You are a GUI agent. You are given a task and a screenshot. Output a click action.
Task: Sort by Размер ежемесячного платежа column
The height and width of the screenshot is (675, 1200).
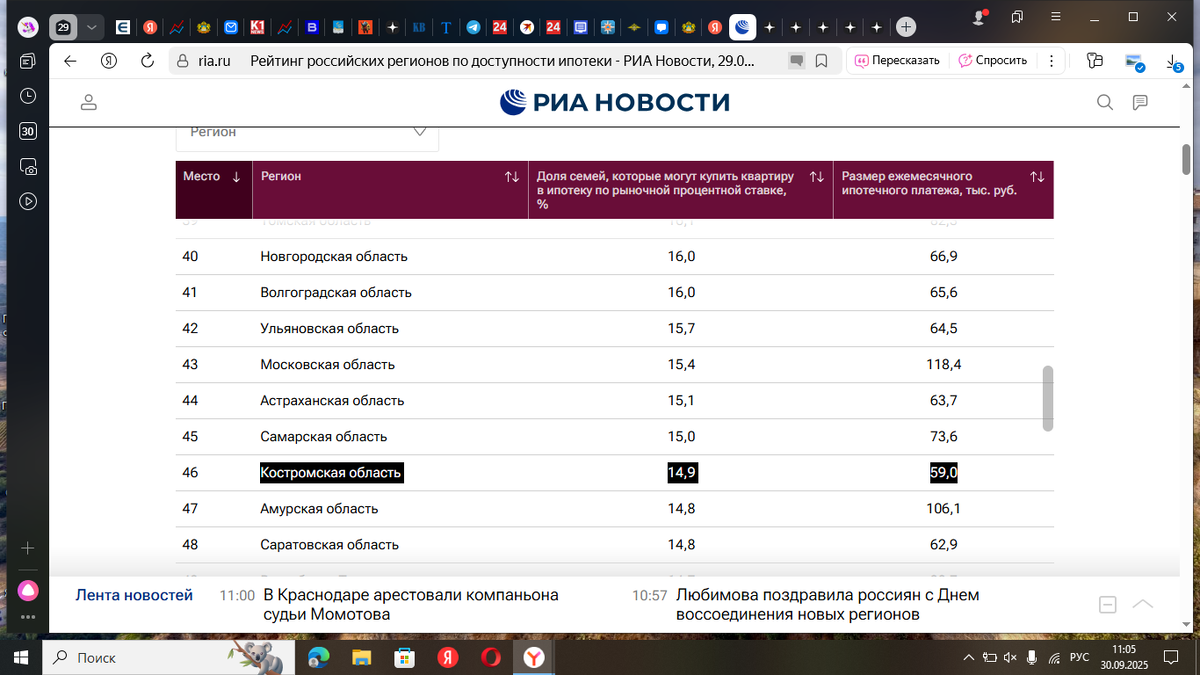tap(1037, 177)
